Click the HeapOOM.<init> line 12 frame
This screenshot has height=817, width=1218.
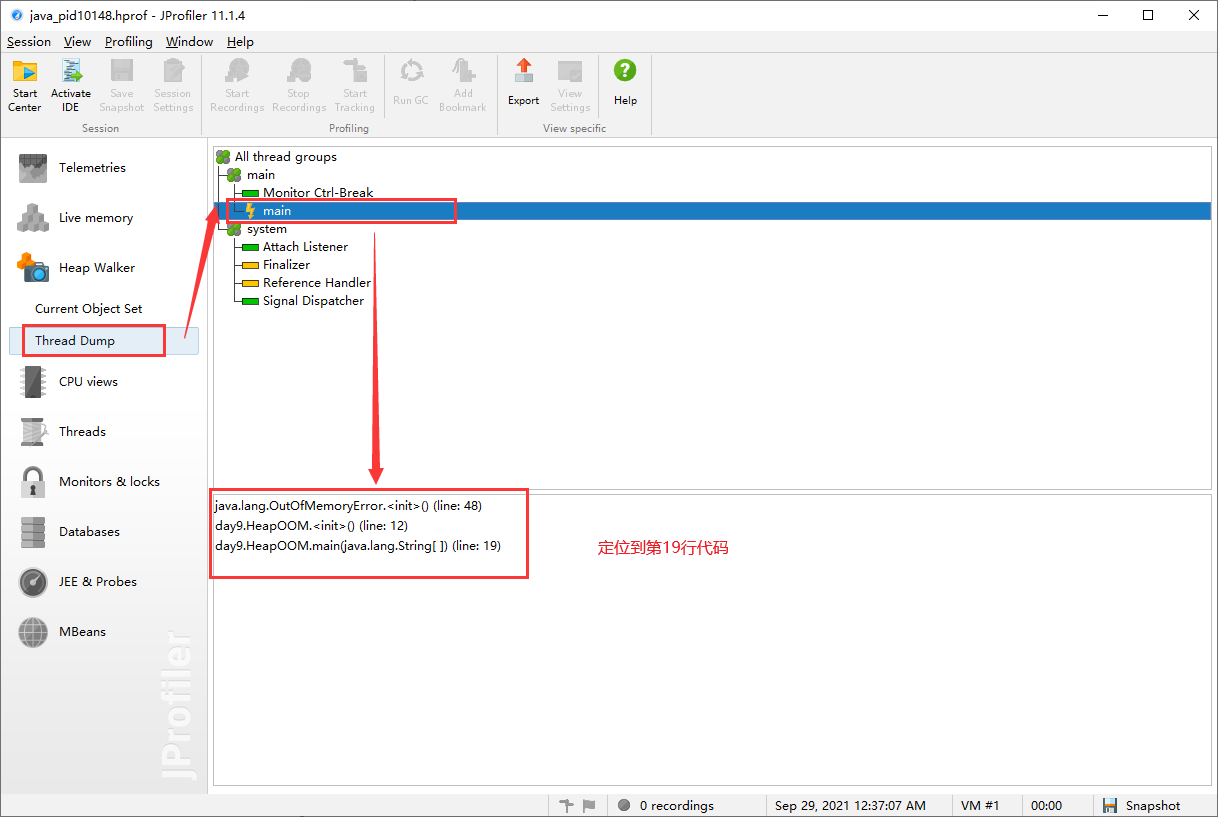[x=311, y=526]
